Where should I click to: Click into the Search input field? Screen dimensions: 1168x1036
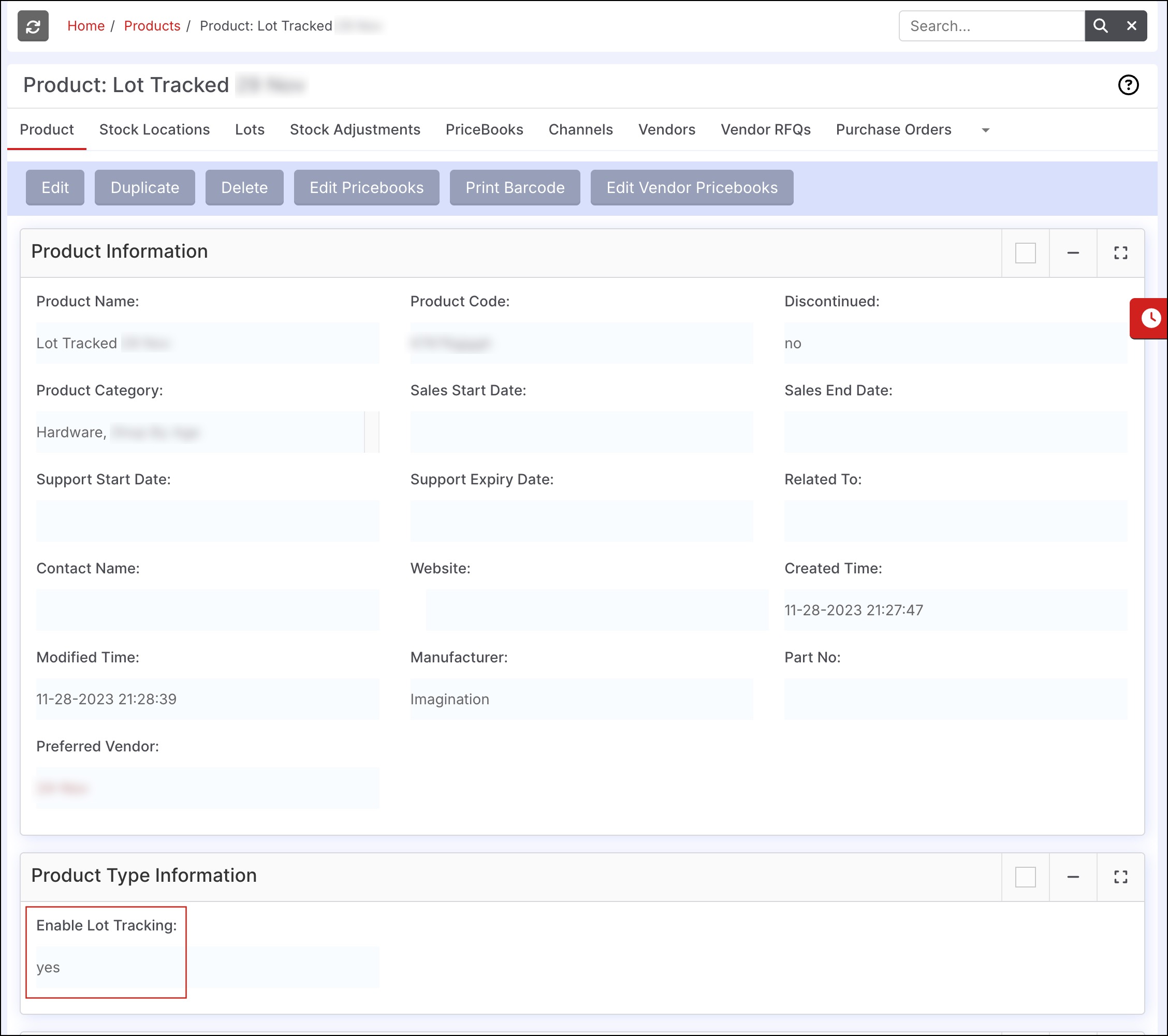[x=991, y=26]
